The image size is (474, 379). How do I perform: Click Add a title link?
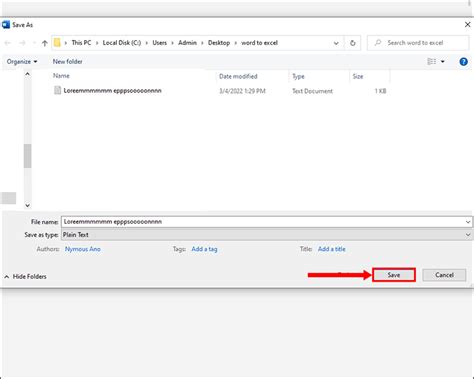[332, 249]
